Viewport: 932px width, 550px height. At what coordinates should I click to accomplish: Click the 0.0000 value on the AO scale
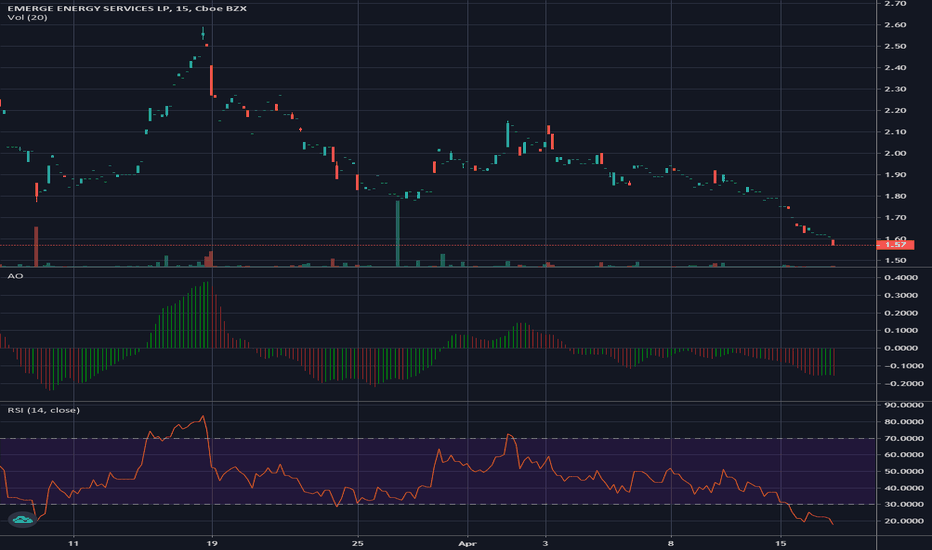point(900,348)
